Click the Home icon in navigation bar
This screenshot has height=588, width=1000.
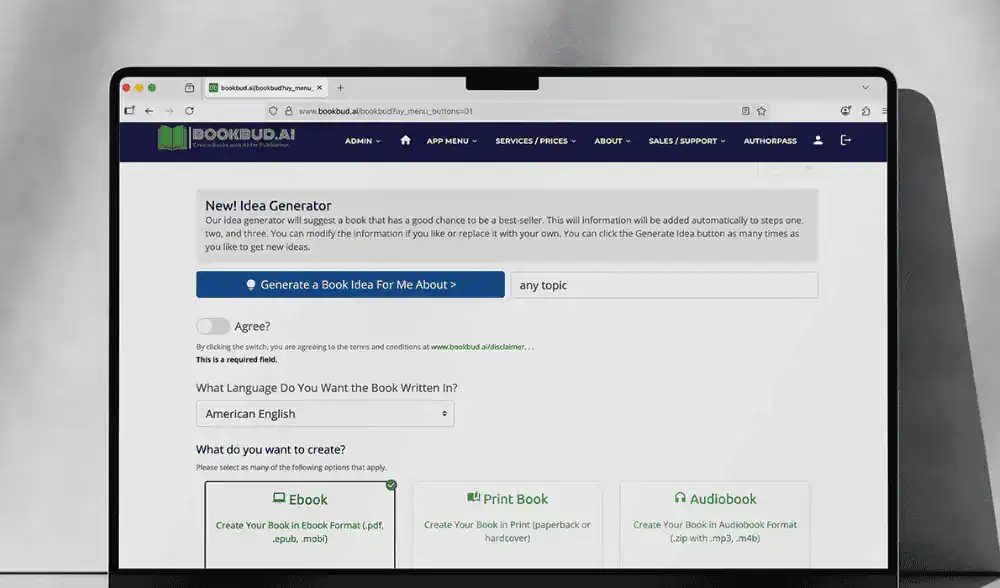(405, 141)
